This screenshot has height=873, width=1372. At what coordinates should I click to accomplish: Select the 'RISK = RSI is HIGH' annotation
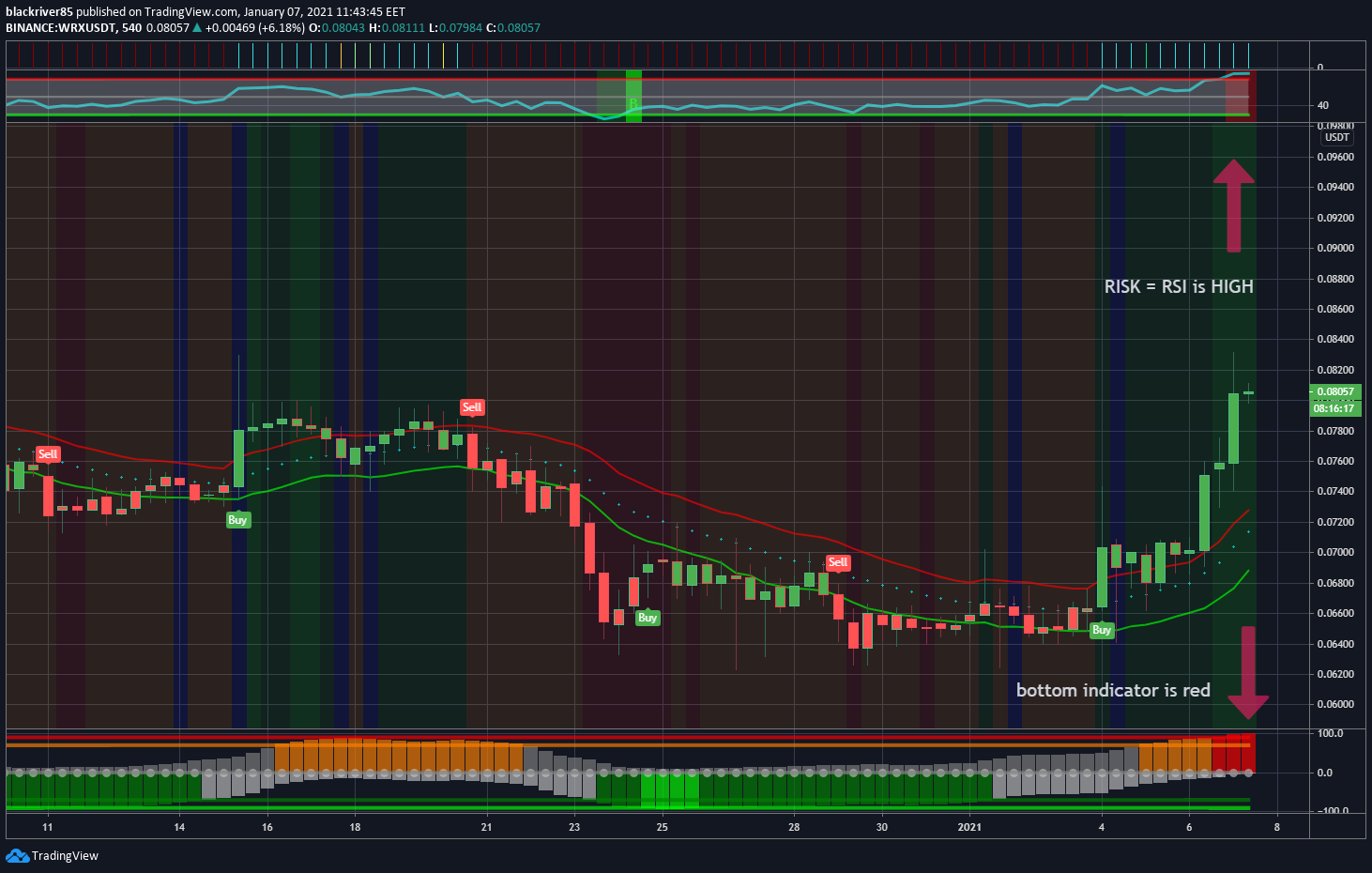coord(1179,286)
